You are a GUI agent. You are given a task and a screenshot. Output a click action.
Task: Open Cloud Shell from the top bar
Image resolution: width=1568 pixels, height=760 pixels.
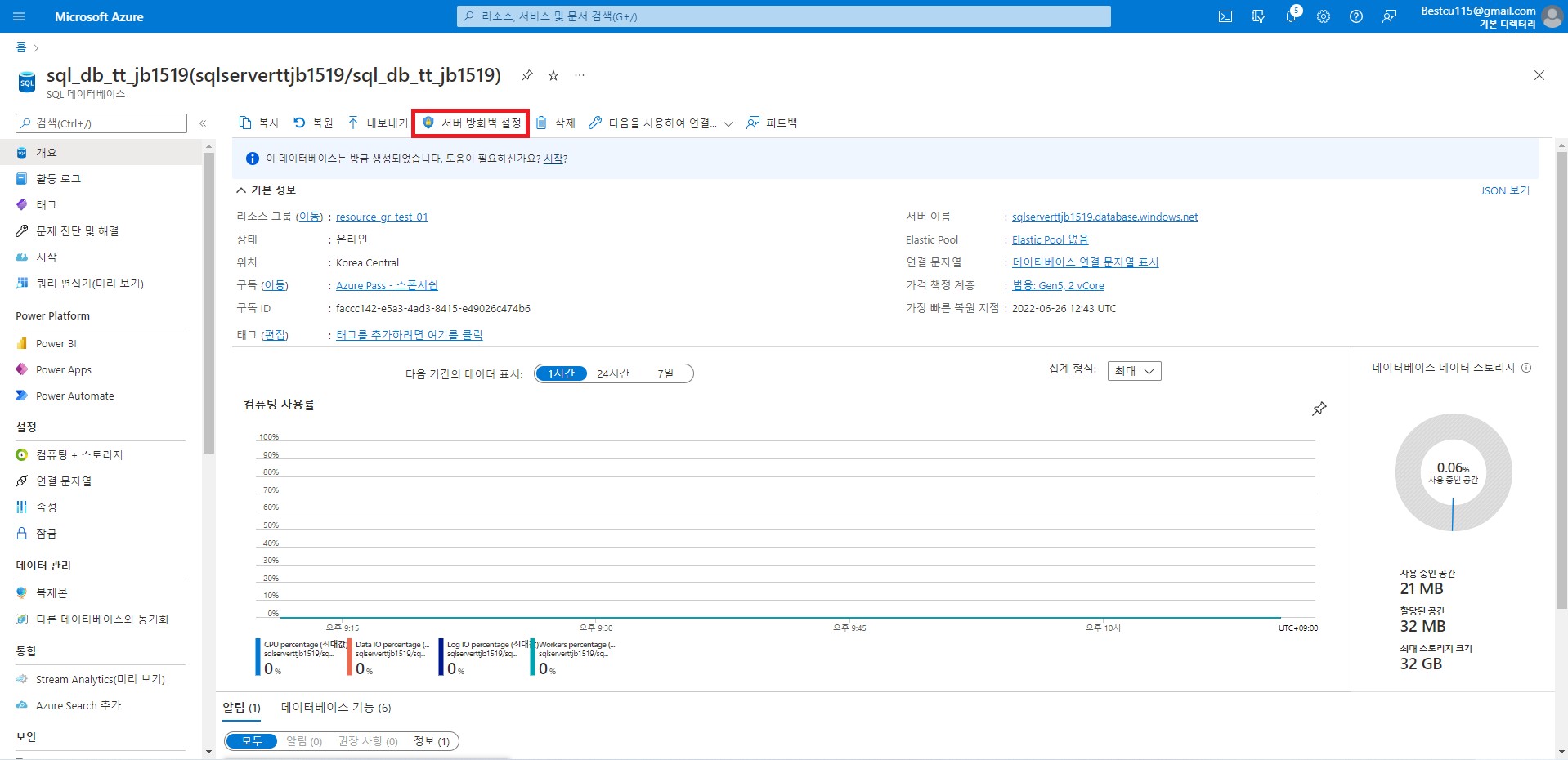[1225, 16]
